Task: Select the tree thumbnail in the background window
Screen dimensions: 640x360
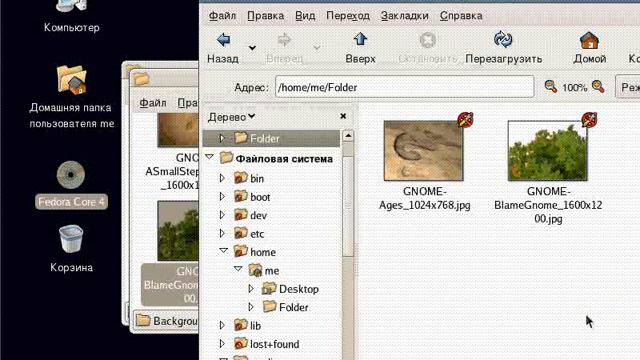Action: (x=178, y=231)
